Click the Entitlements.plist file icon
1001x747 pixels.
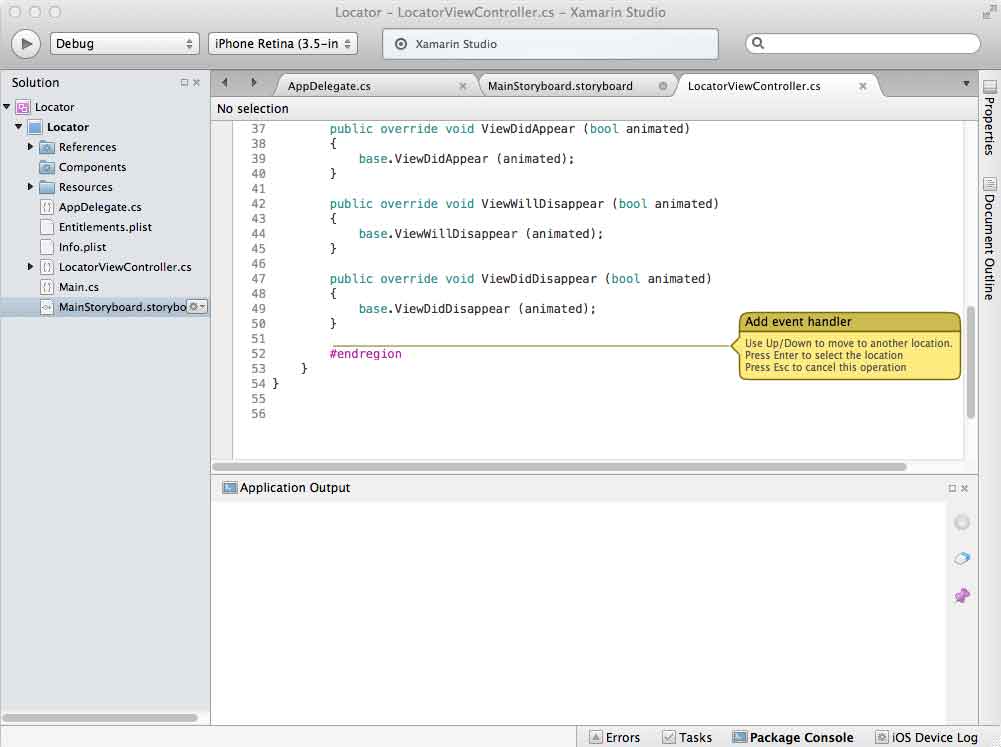(x=47, y=227)
